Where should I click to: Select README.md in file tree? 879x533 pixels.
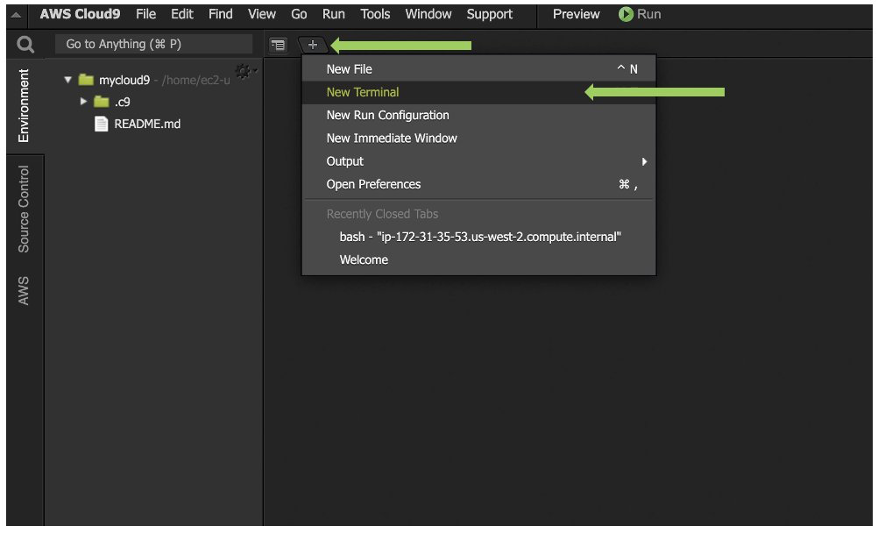pyautogui.click(x=147, y=124)
